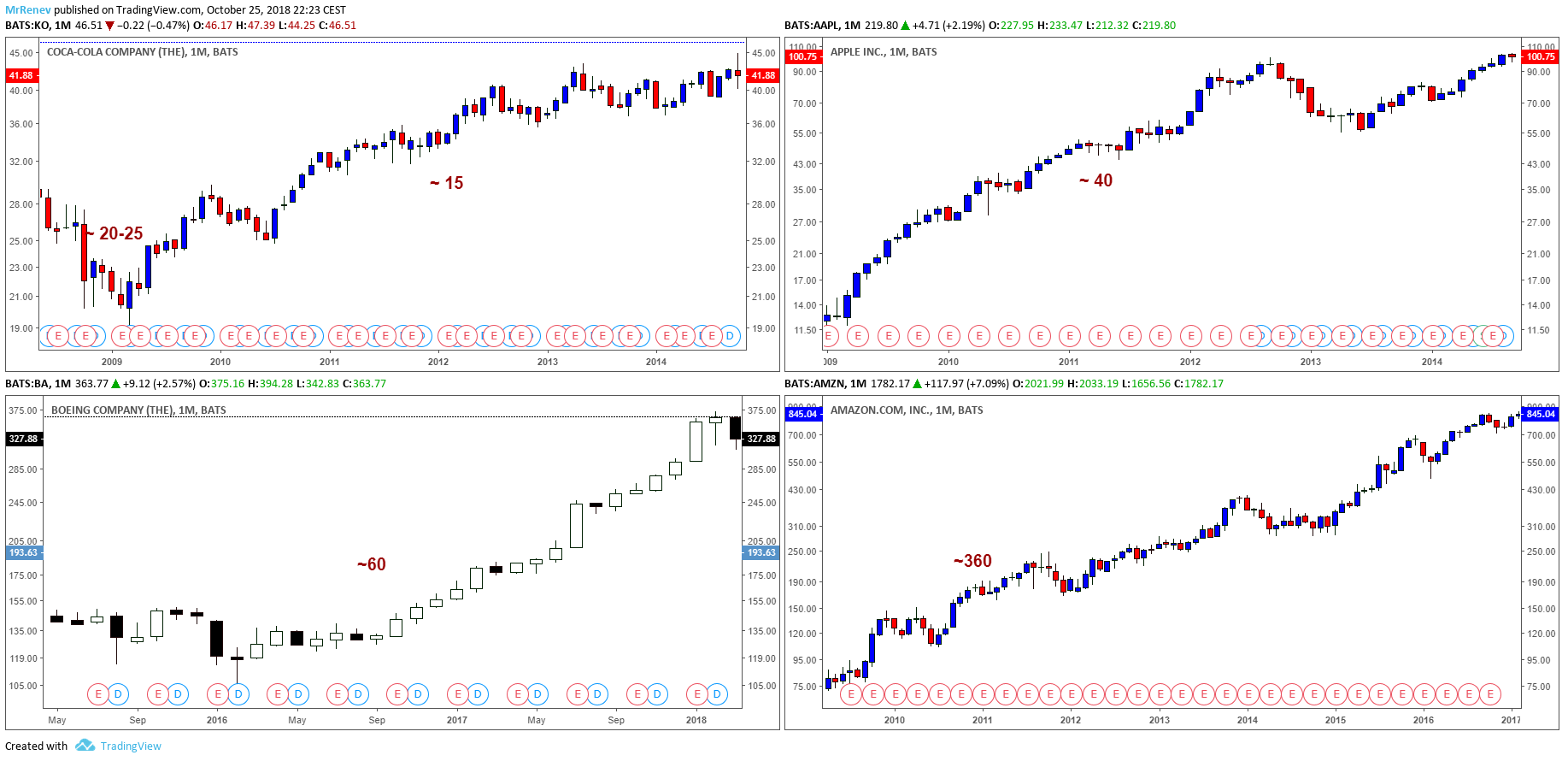Select the first D dividend marker in Boeing chart

click(118, 693)
